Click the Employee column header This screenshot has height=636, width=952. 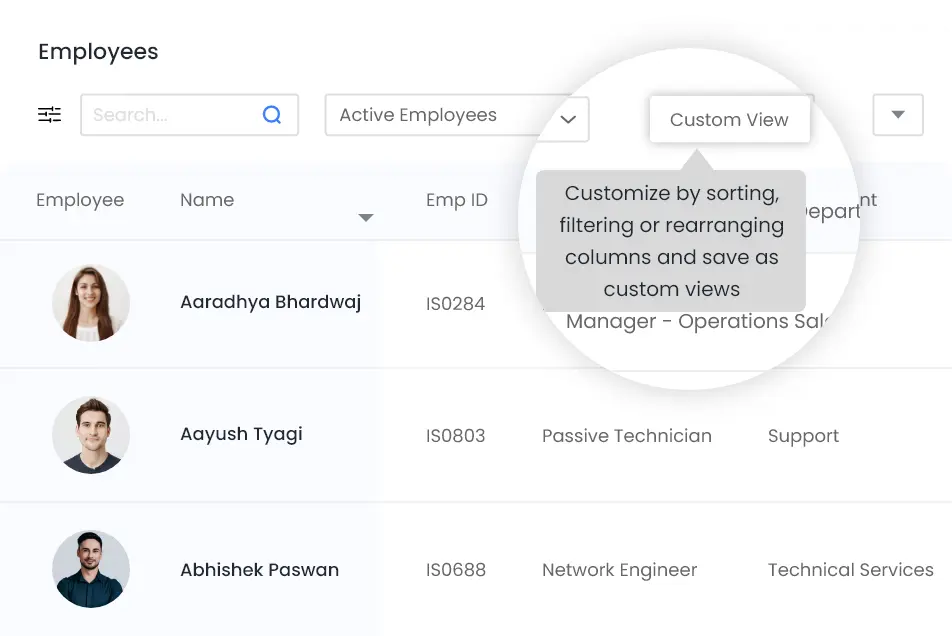80,200
